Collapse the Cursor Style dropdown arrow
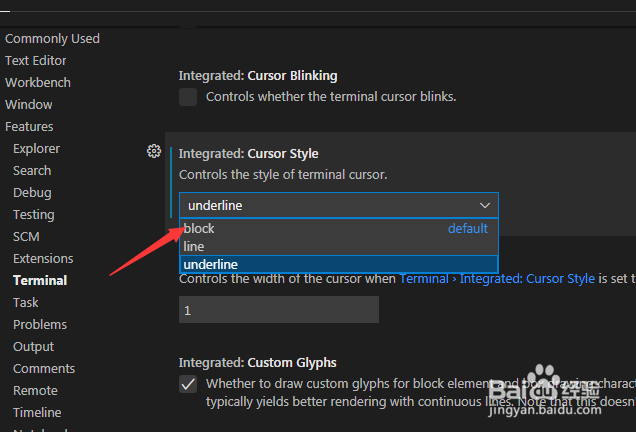Screen dimensions: 636x432 pyautogui.click(x=485, y=206)
